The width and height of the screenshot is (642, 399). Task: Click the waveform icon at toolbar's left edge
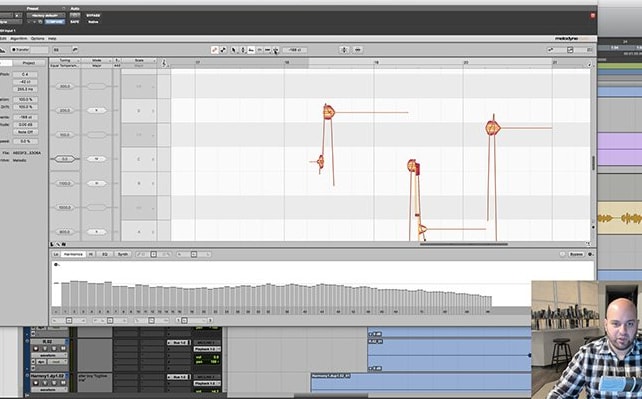2,50
